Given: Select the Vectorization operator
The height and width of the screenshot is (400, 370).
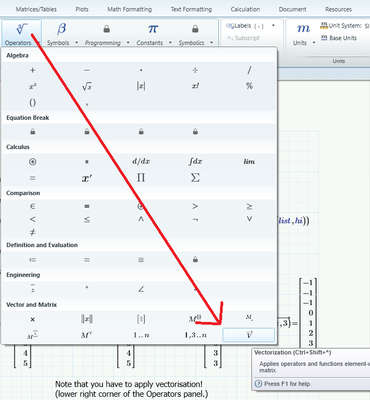Looking at the screenshot, I should (x=249, y=335).
